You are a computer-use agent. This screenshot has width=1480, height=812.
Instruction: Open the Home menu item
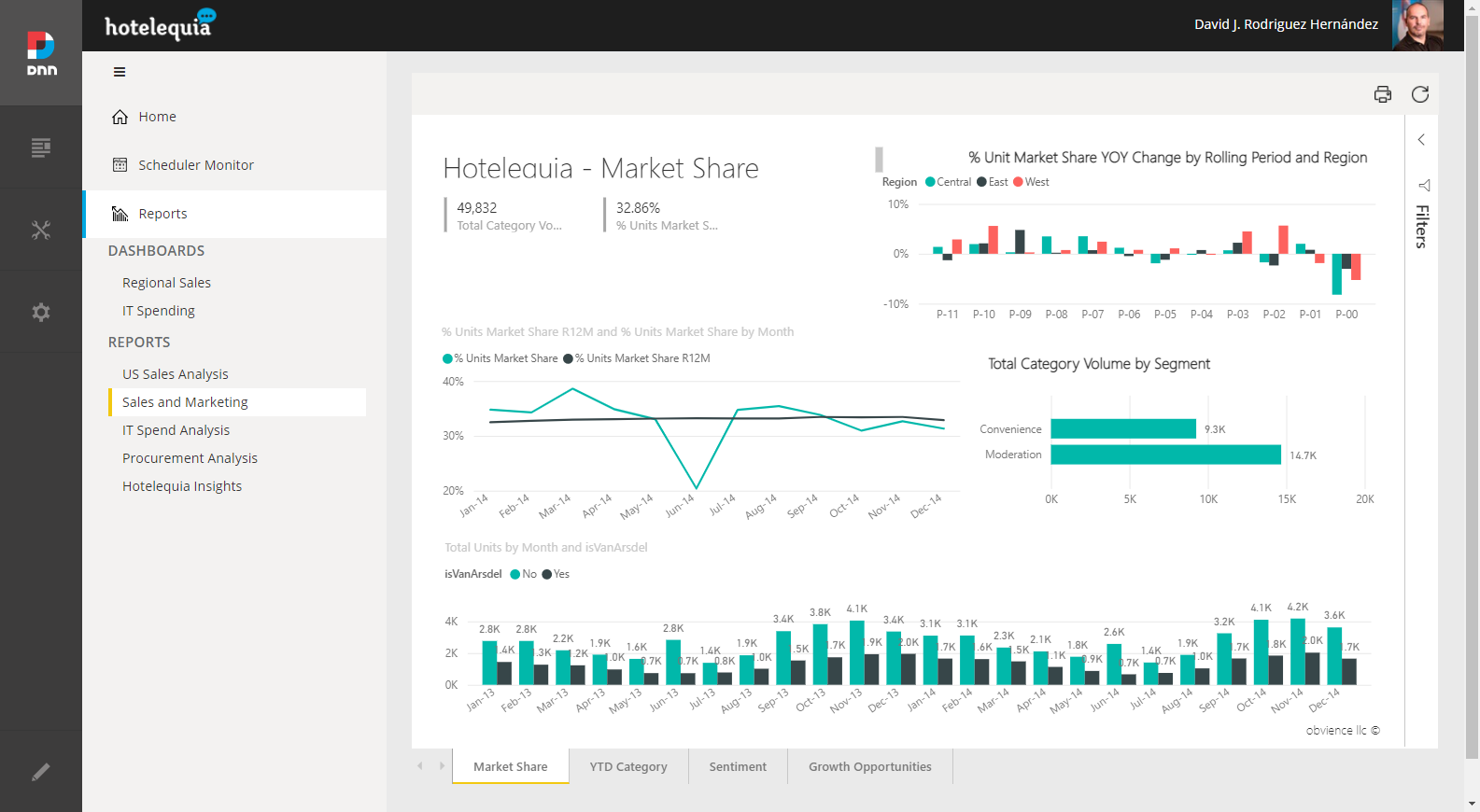234,117
